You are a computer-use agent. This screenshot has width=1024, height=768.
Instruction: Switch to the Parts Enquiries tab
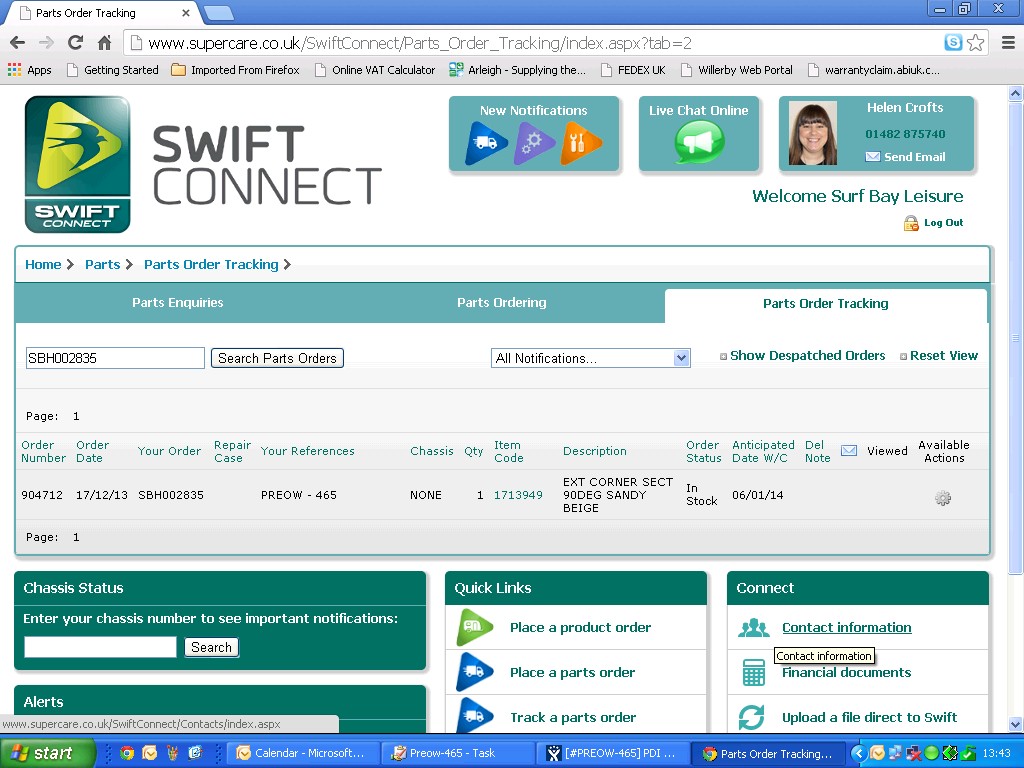[x=178, y=303]
